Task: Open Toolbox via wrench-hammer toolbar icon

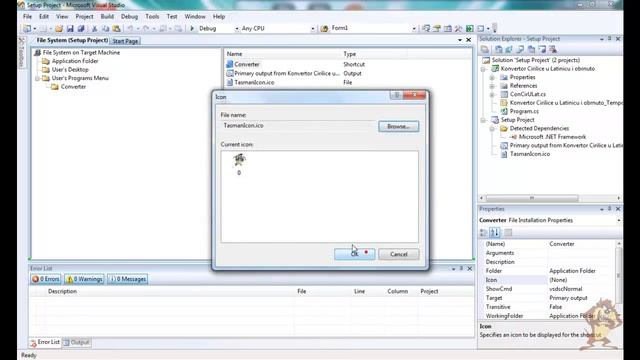Action: coord(458,29)
